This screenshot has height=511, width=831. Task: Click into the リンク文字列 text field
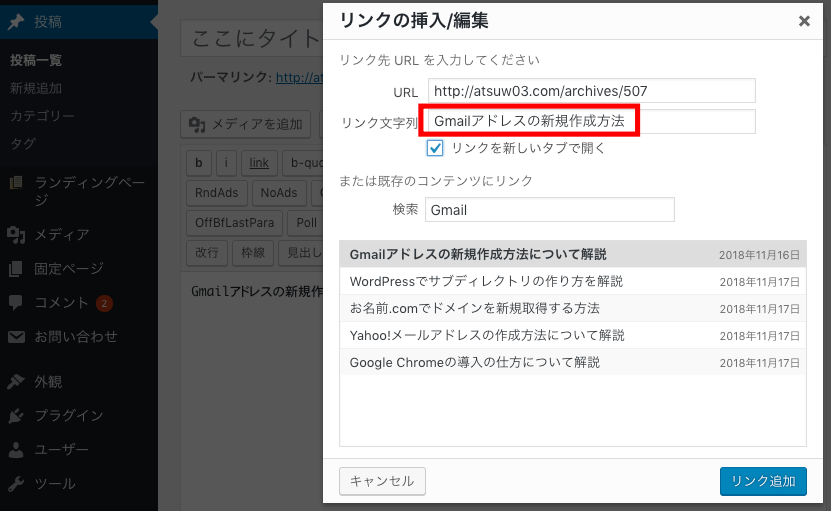pos(591,121)
